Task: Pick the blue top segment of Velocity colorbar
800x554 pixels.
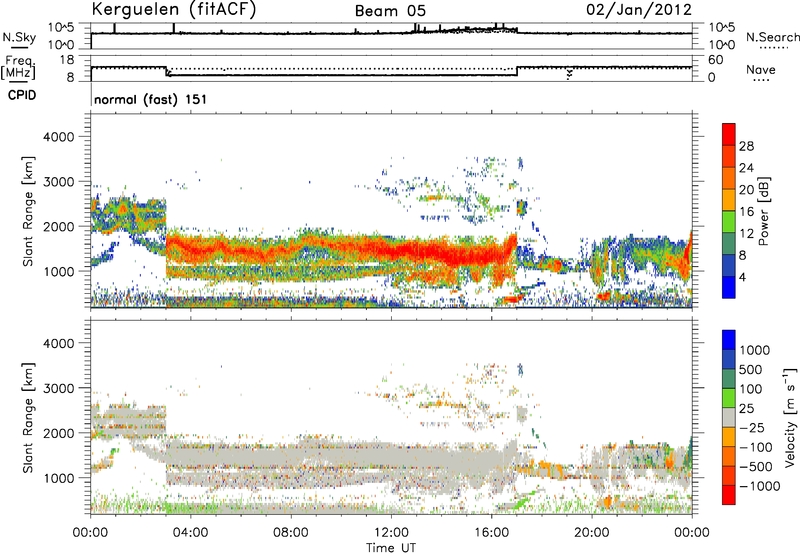Action: coord(729,340)
